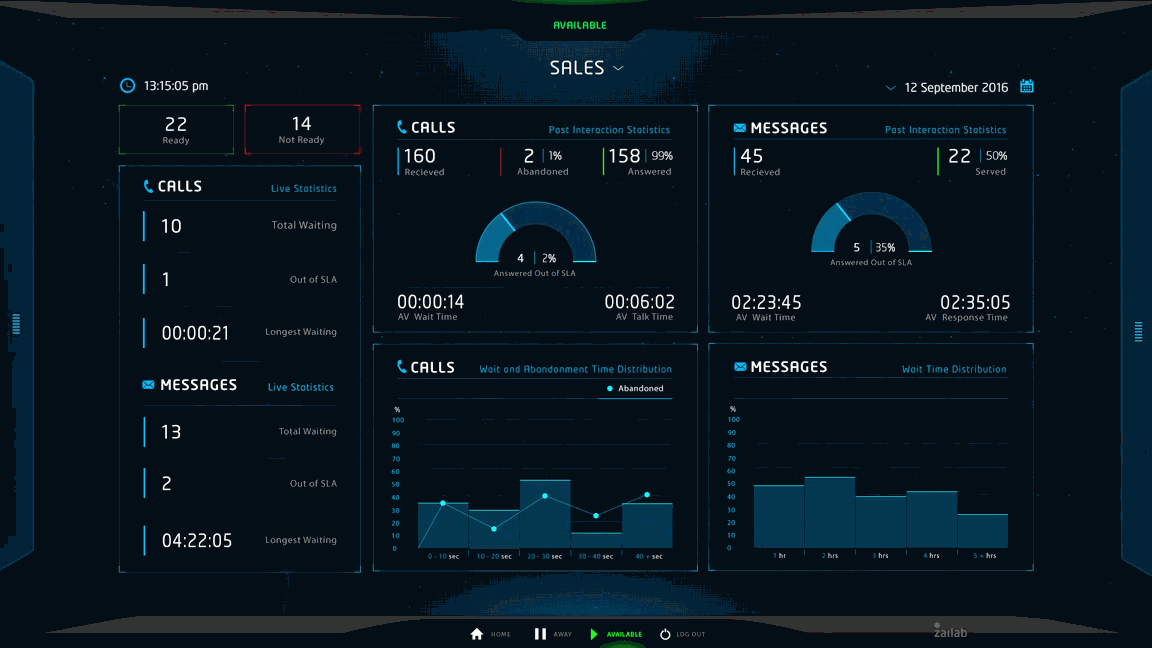Image resolution: width=1152 pixels, height=648 pixels.
Task: Open the calendar date picker icon
Action: coord(1027,87)
